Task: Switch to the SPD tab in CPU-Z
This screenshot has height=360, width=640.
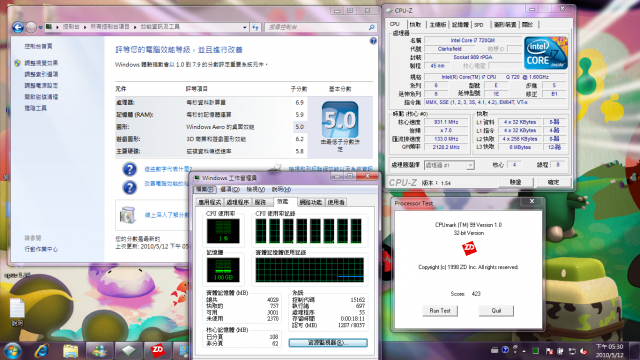Action: pos(479,25)
